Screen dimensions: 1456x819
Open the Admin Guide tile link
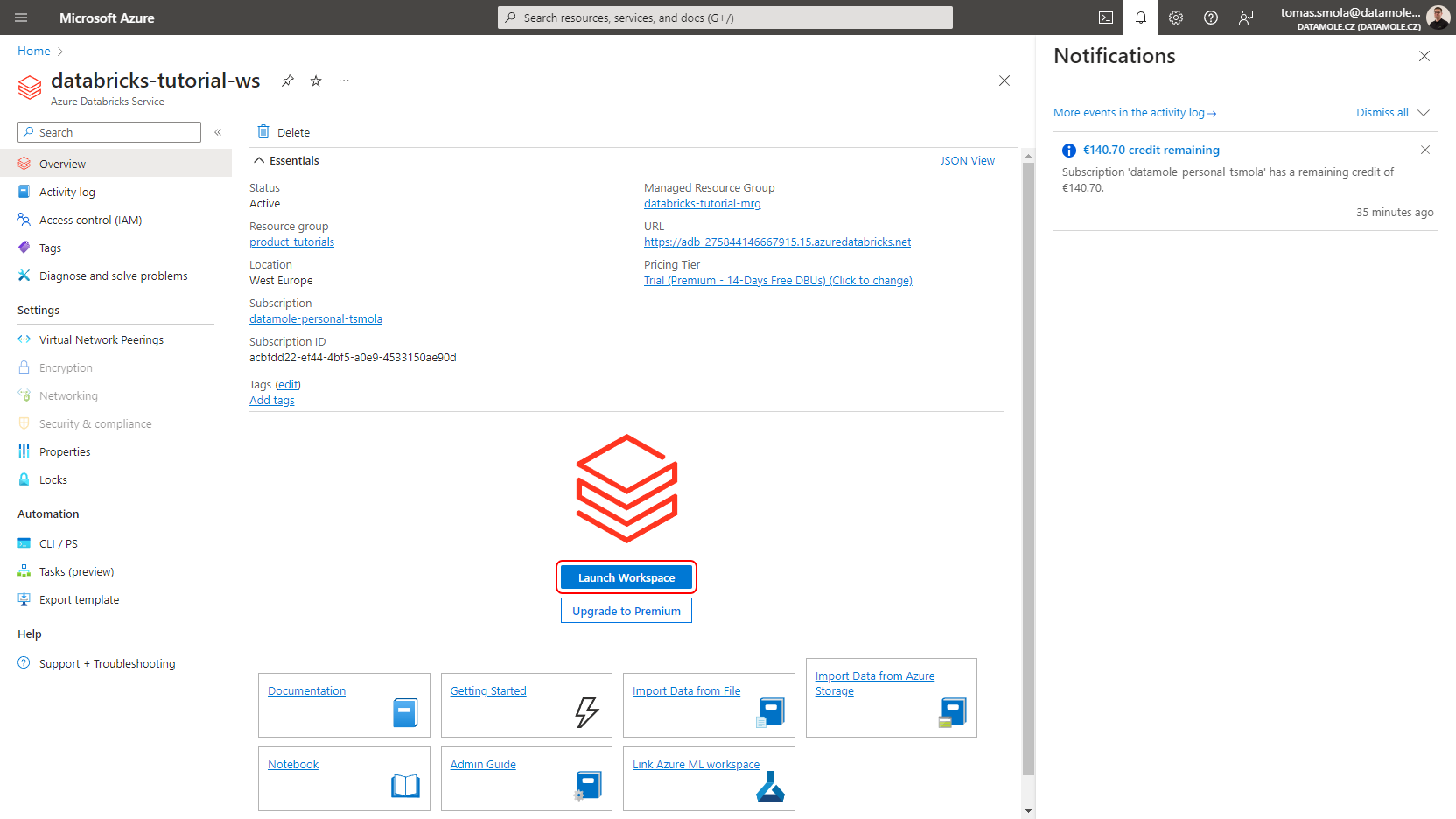click(x=483, y=765)
